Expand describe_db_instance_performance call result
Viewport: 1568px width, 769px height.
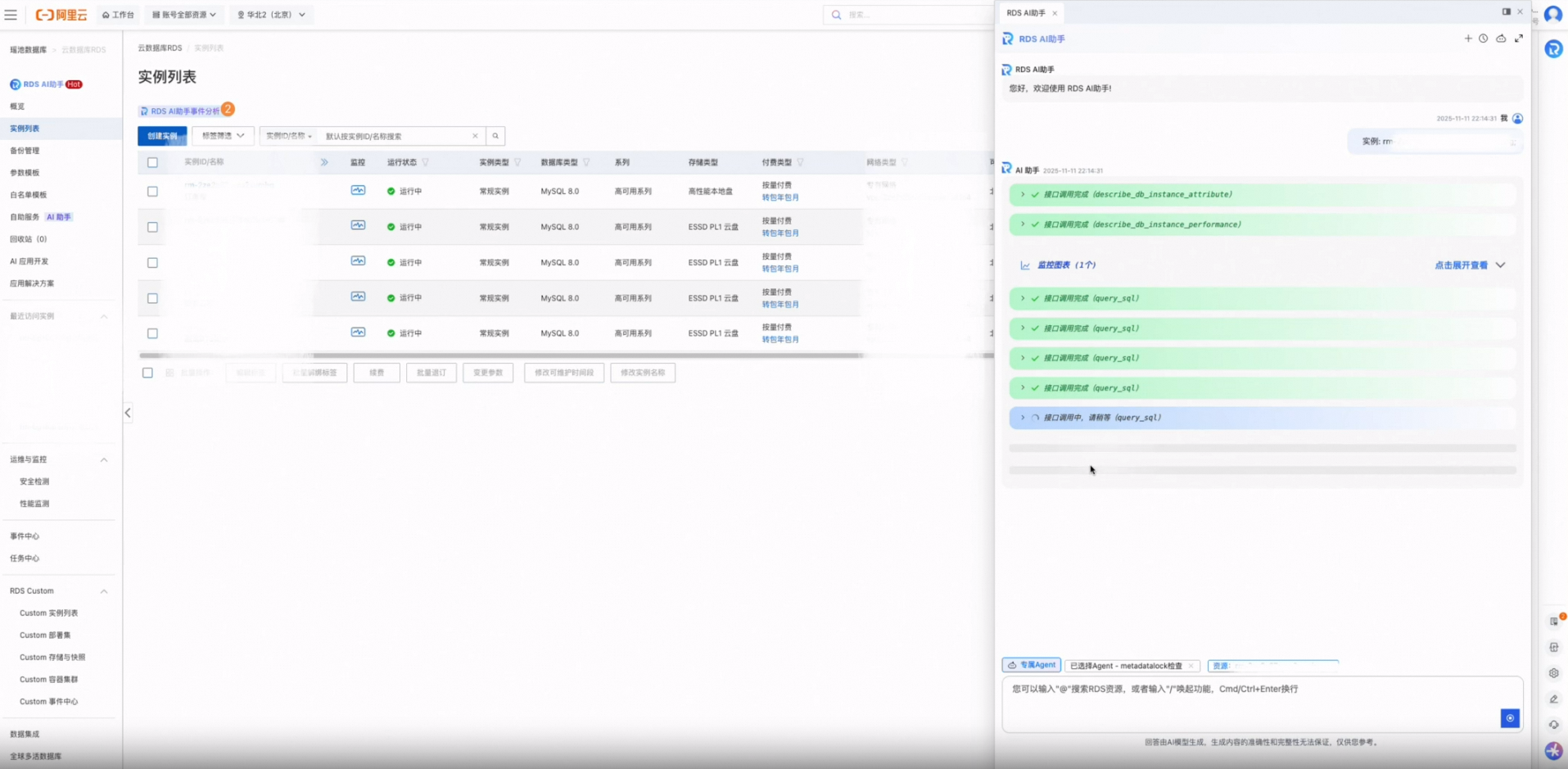1263,224
